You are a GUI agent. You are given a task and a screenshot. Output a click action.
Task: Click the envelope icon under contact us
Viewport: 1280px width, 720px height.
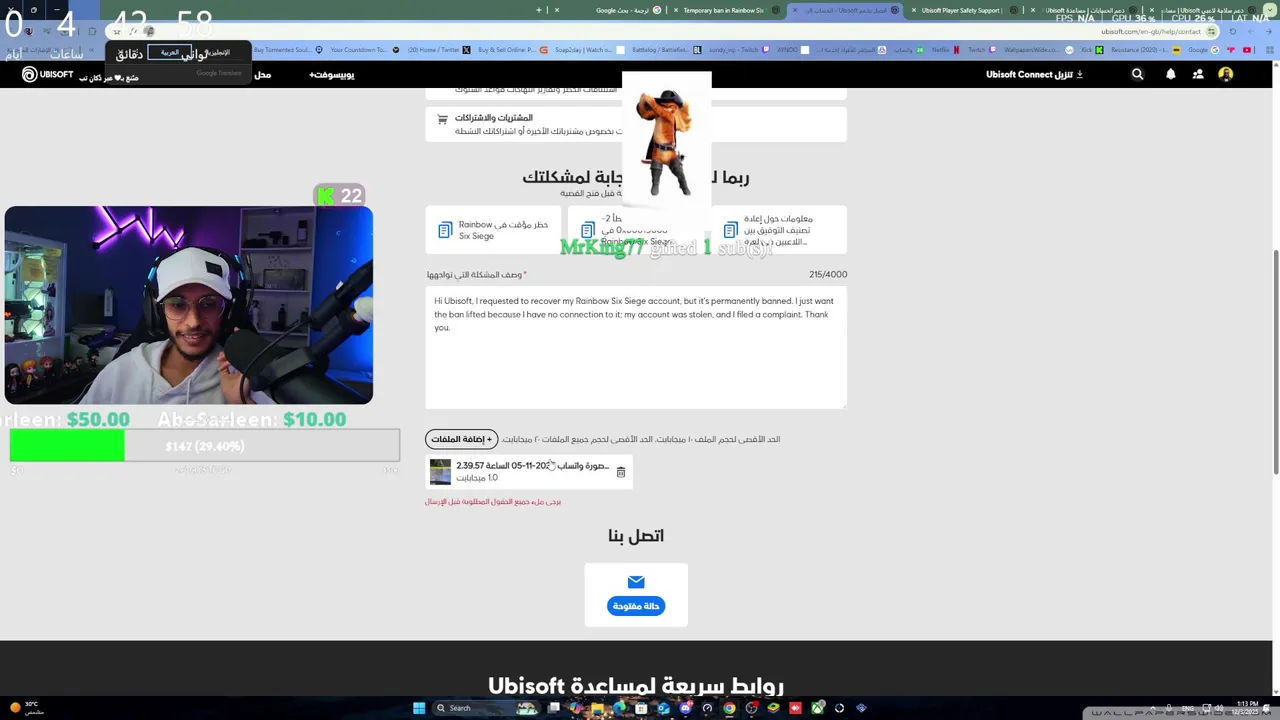pos(636,582)
